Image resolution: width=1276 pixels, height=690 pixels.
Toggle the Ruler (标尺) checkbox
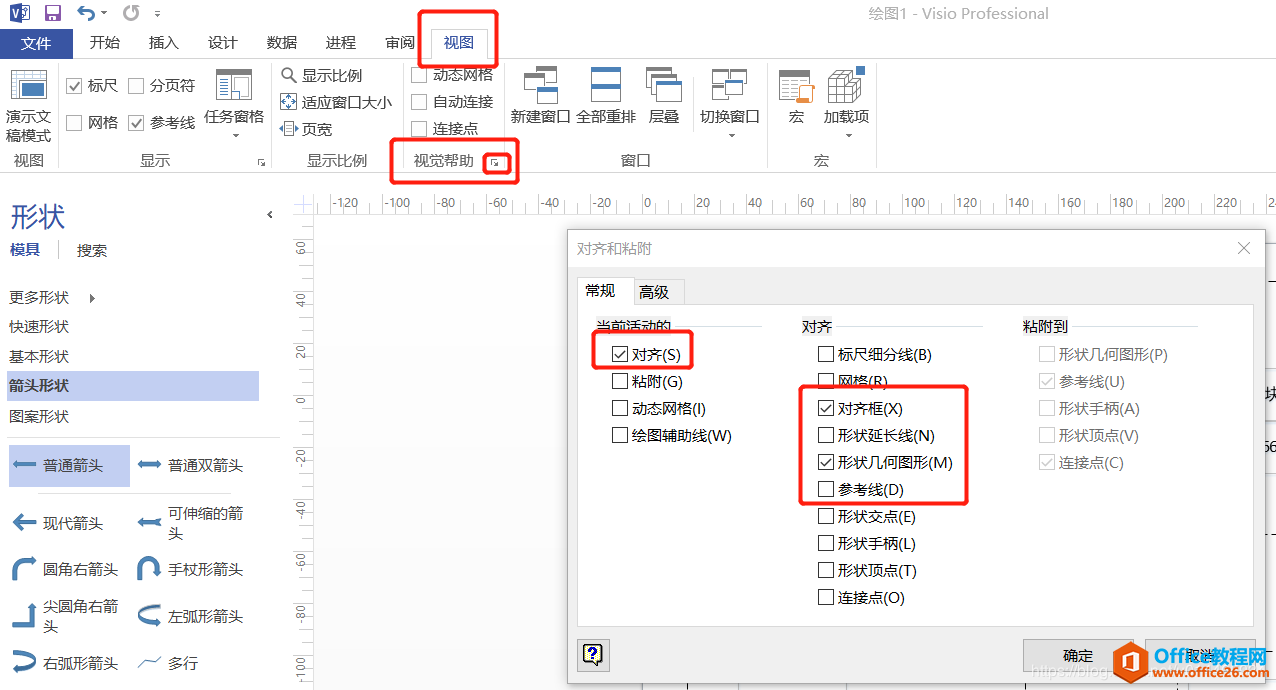pyautogui.click(x=74, y=86)
